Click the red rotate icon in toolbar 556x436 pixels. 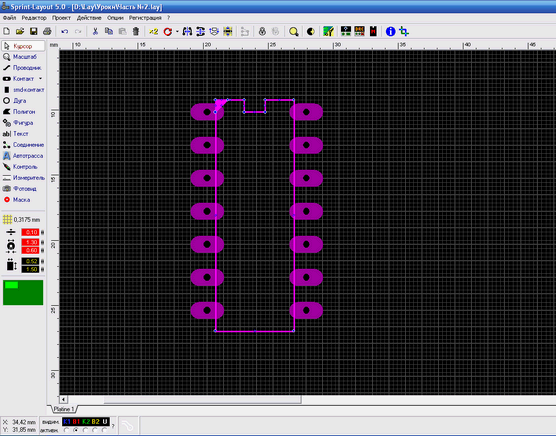168,32
